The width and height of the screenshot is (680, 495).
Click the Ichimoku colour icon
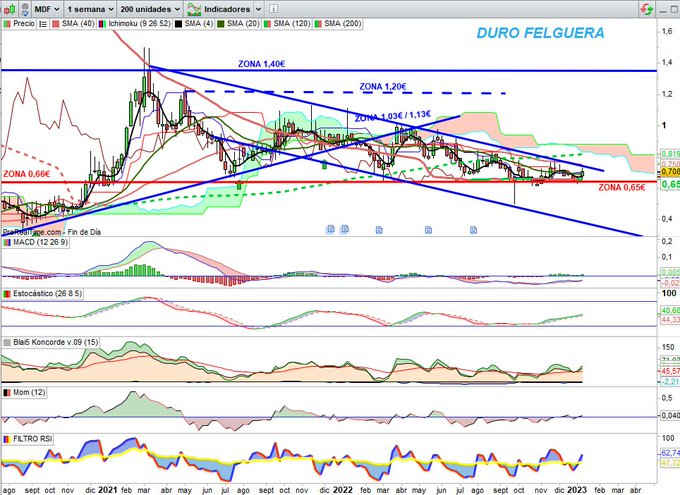tap(102, 24)
